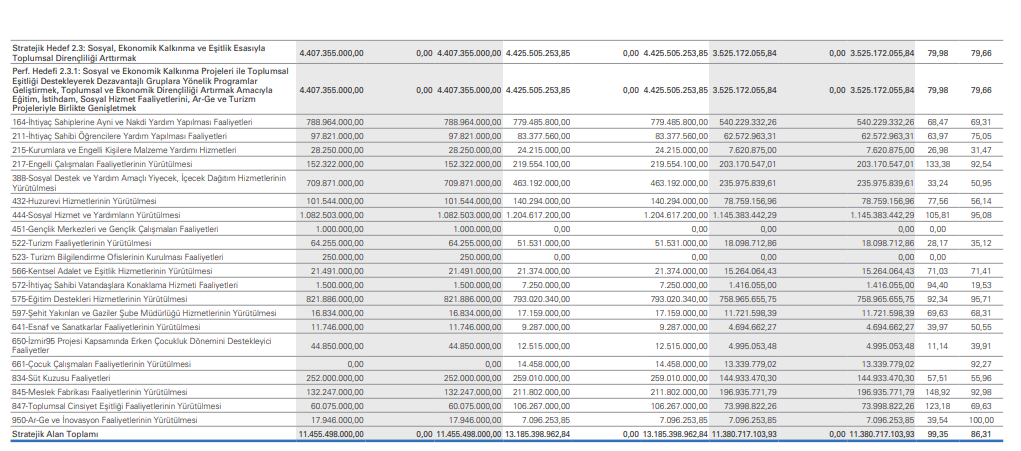Viewport: 1021px width, 451px height.
Task: Select the 217-Engelli Çalışmaları Faaliyetlerinin Yürütülmesi label
Action: point(101,163)
